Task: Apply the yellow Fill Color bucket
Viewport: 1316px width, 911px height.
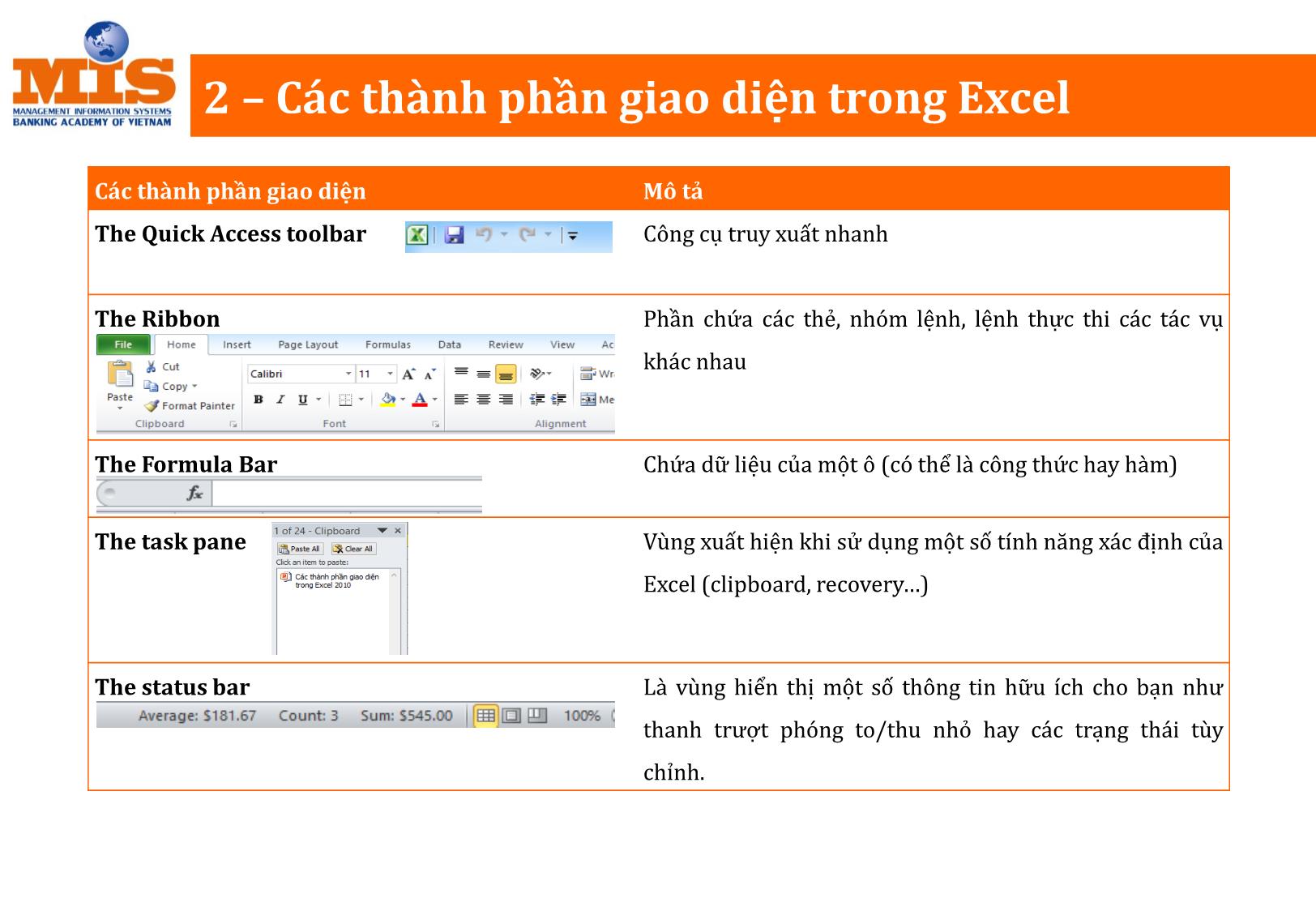Action: pyautogui.click(x=388, y=399)
